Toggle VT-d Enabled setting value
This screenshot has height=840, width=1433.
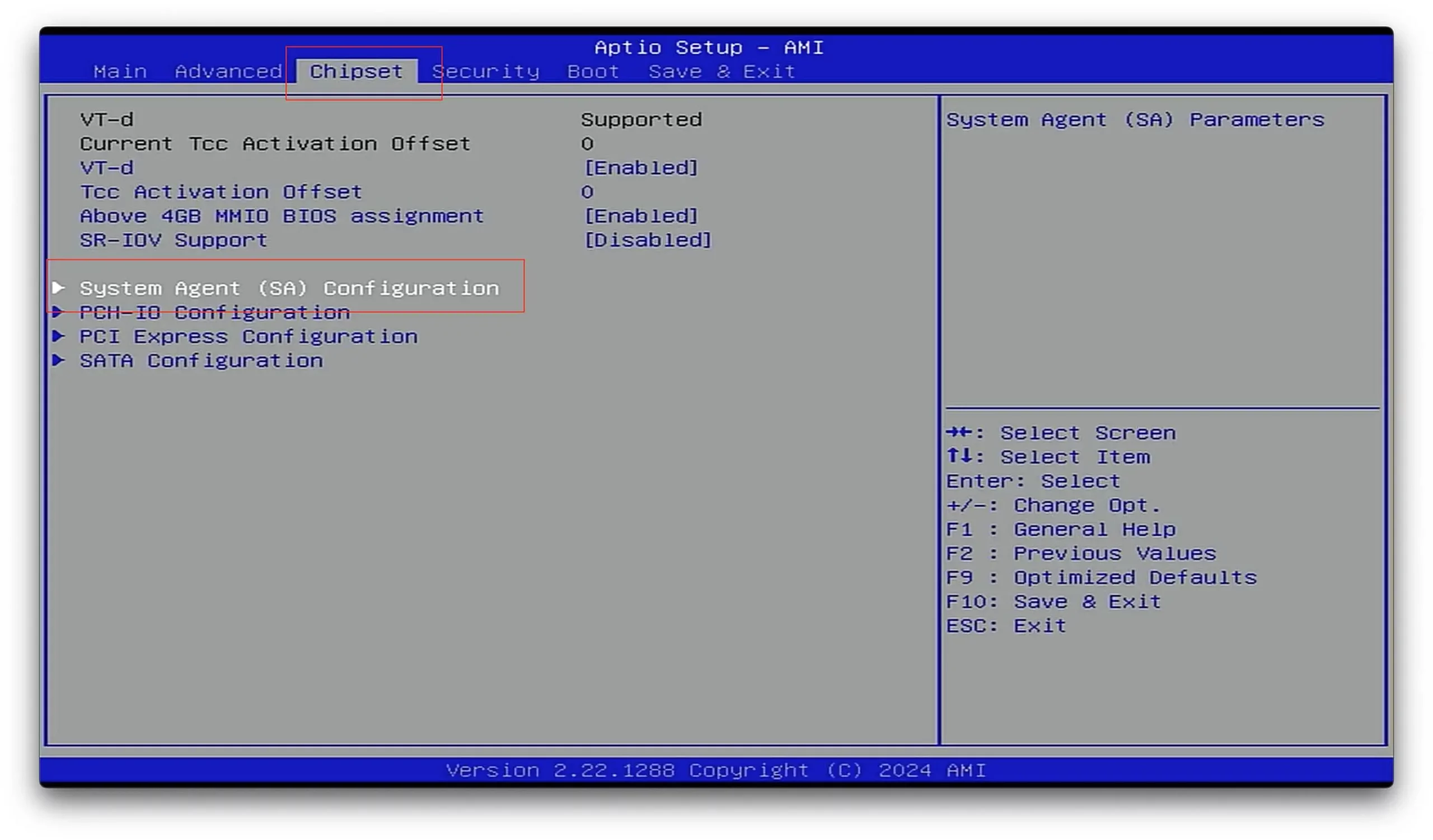[x=641, y=168]
